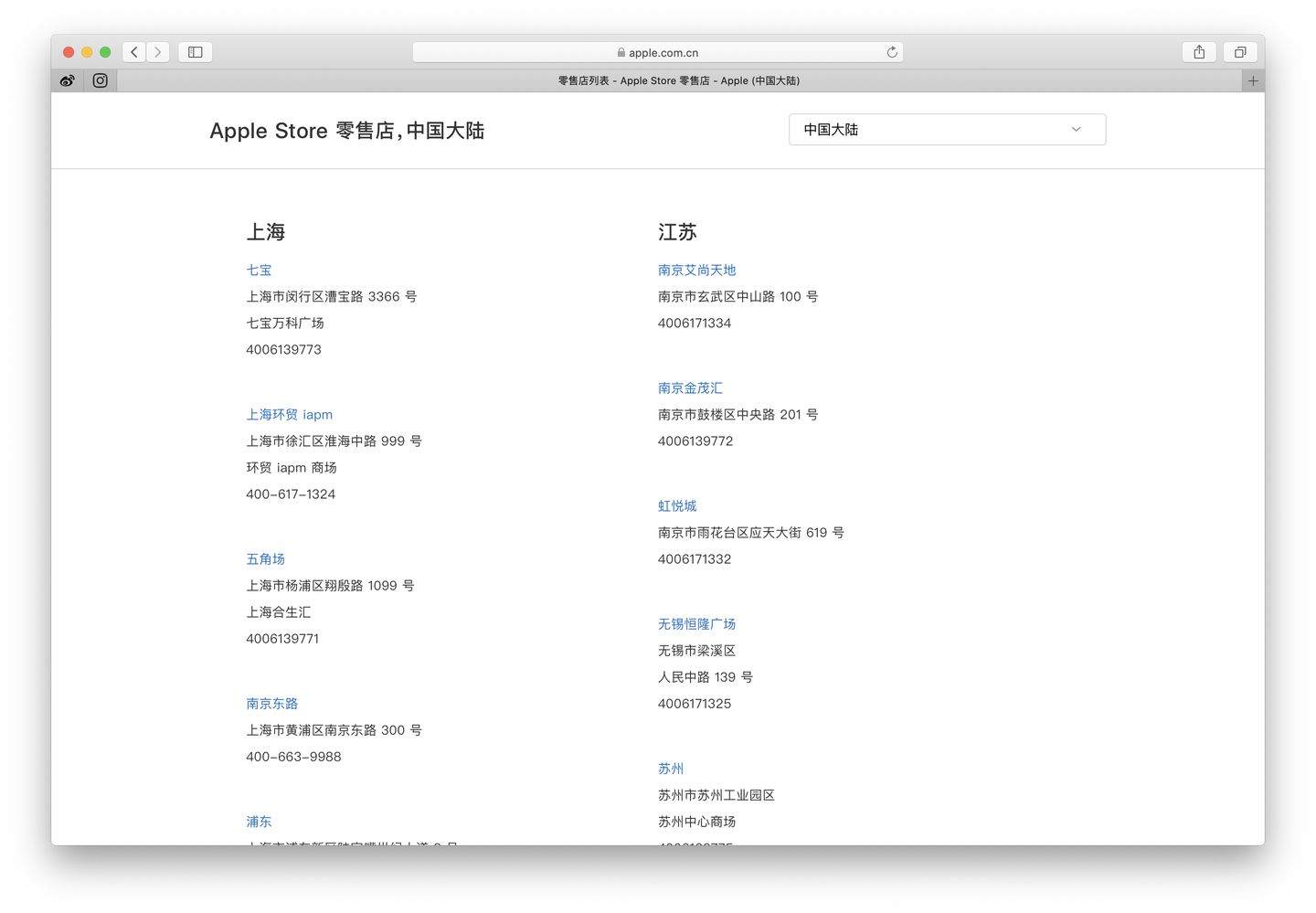This screenshot has height=913, width=1316.
Task: Click the 江苏 region heading
Action: 677,232
